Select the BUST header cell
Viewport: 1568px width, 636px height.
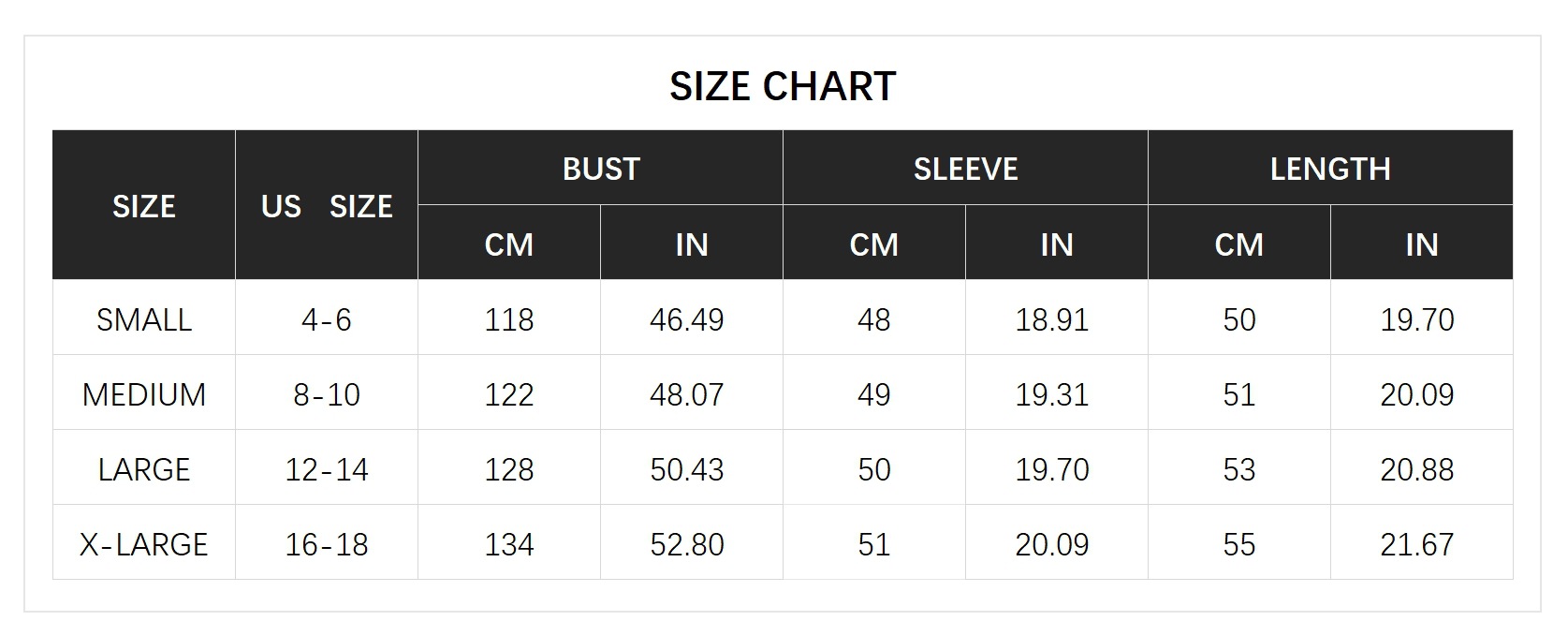(x=601, y=169)
